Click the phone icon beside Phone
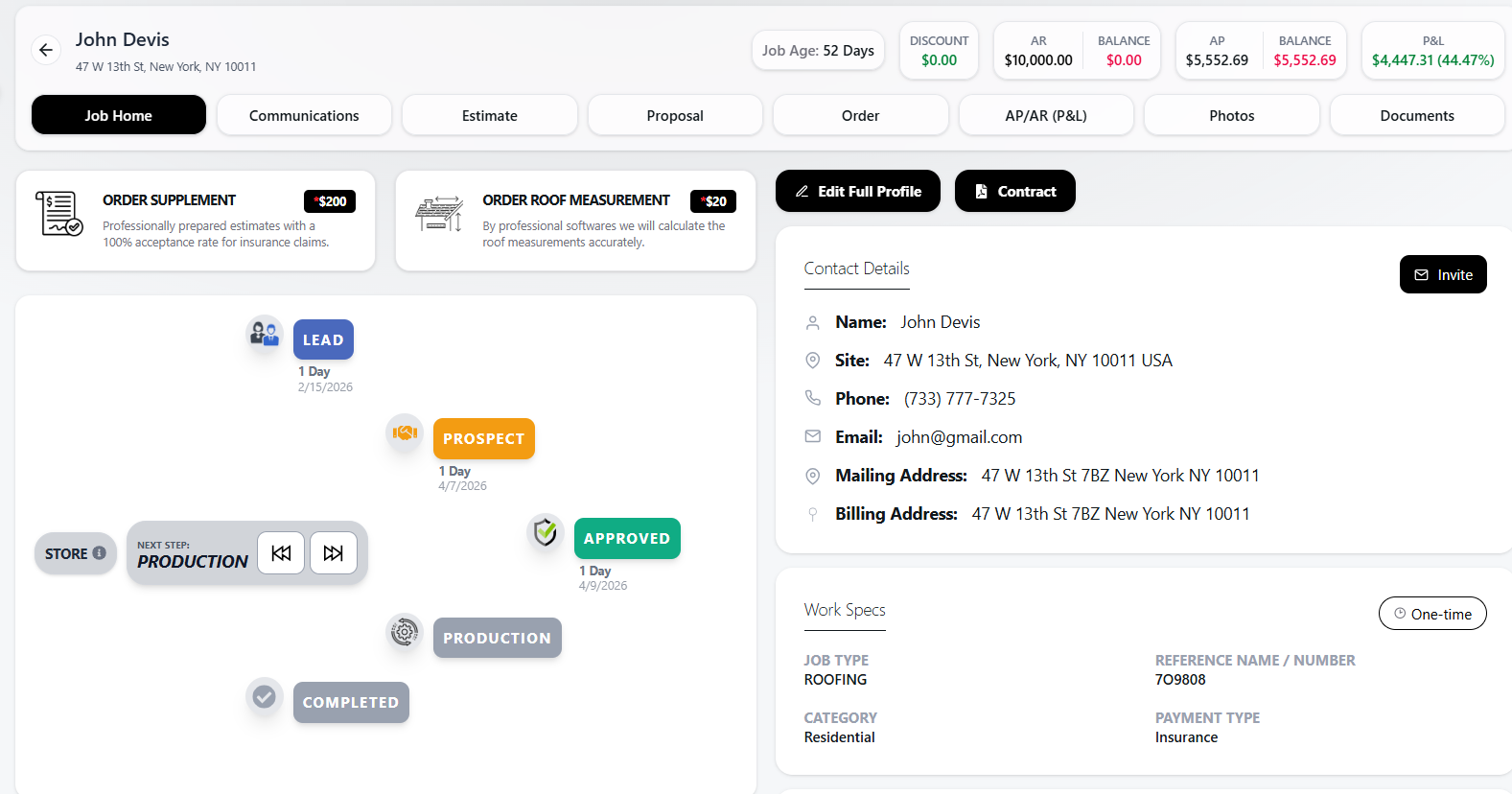Viewport: 1512px width, 794px height. point(813,398)
